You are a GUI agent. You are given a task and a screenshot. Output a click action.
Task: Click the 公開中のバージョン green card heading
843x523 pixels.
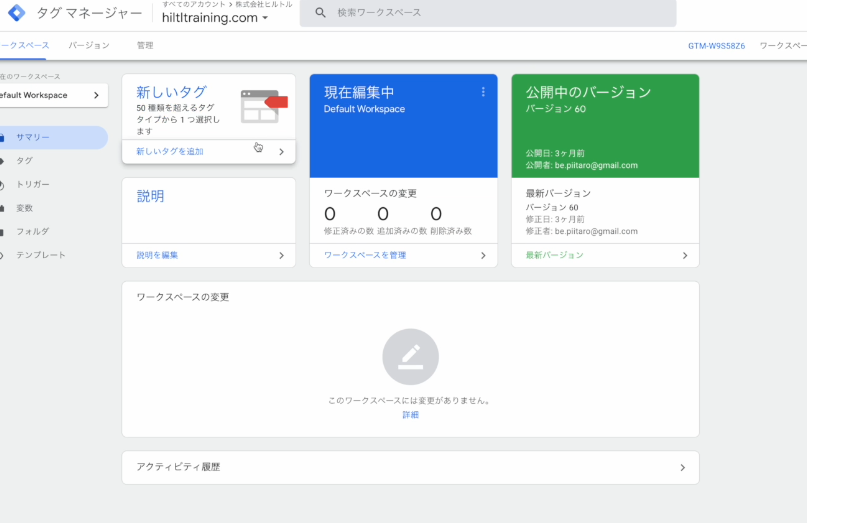click(x=588, y=92)
